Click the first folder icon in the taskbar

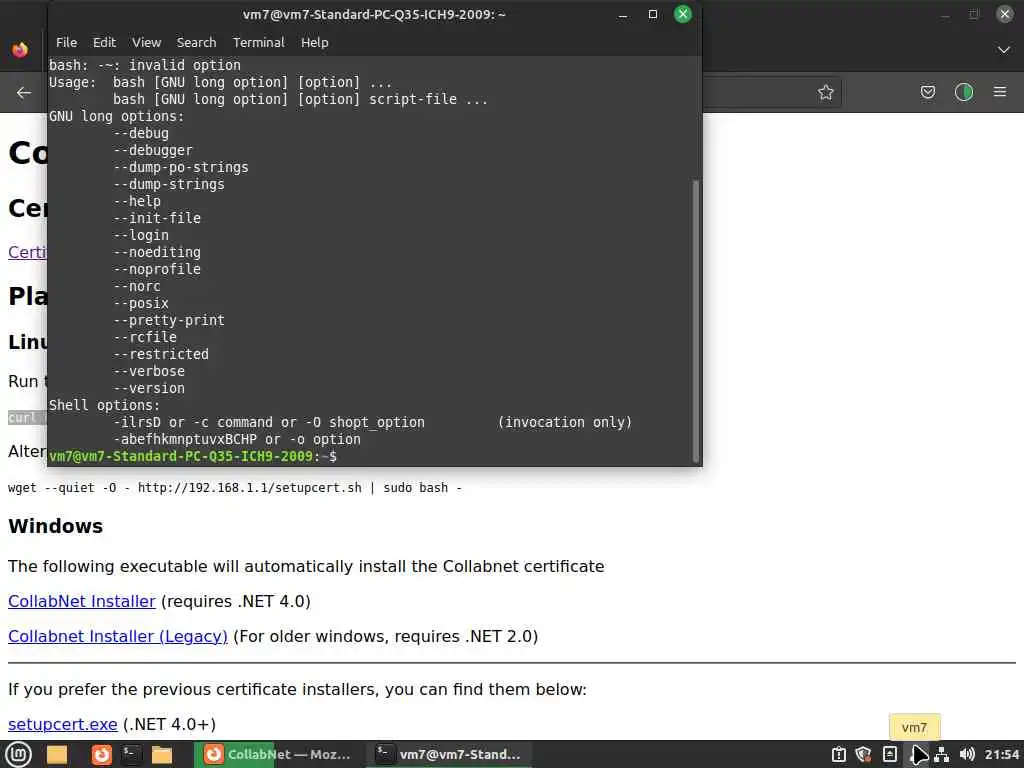click(57, 754)
